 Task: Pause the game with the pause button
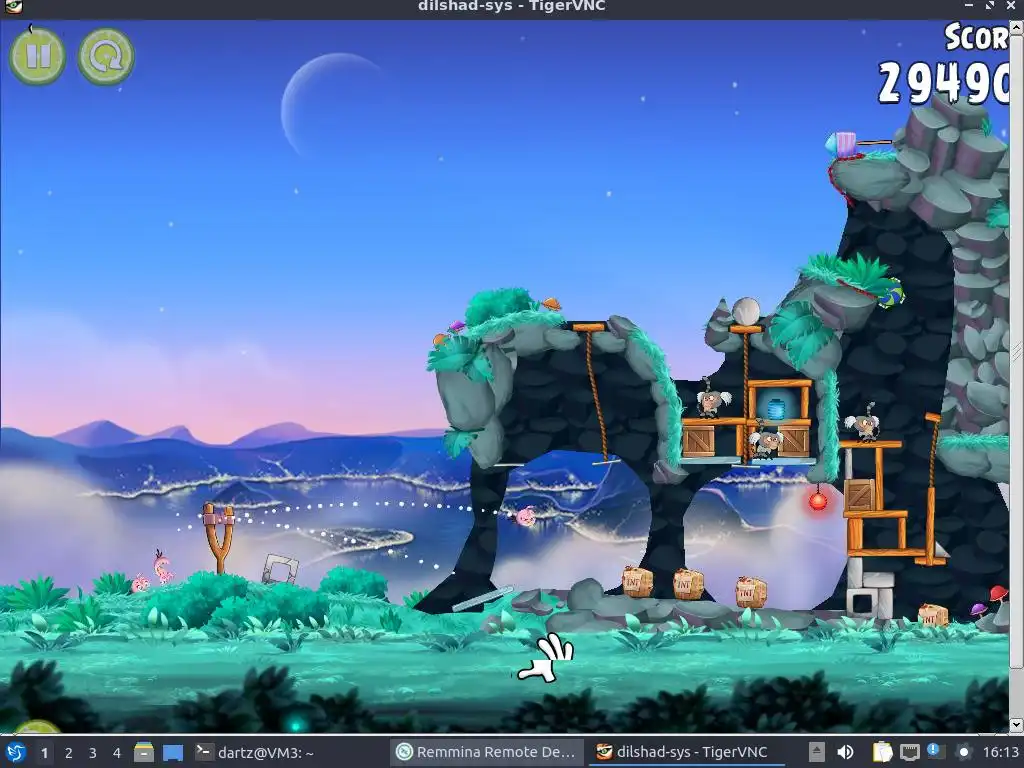click(37, 56)
